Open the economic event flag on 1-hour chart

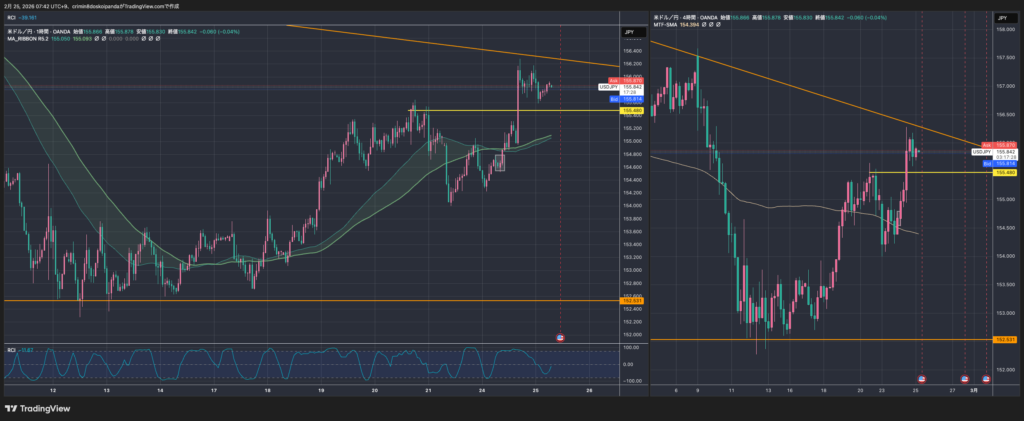(559, 337)
